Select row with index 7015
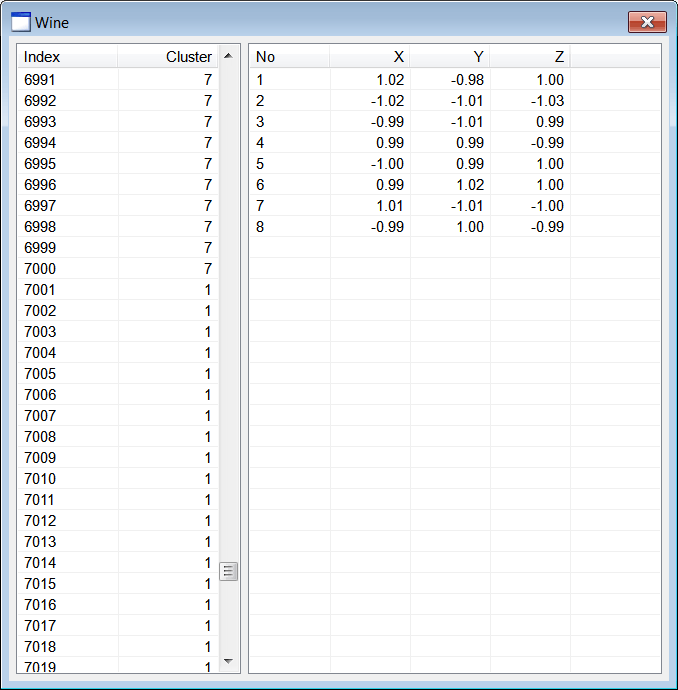This screenshot has height=690, width=678. pos(118,584)
